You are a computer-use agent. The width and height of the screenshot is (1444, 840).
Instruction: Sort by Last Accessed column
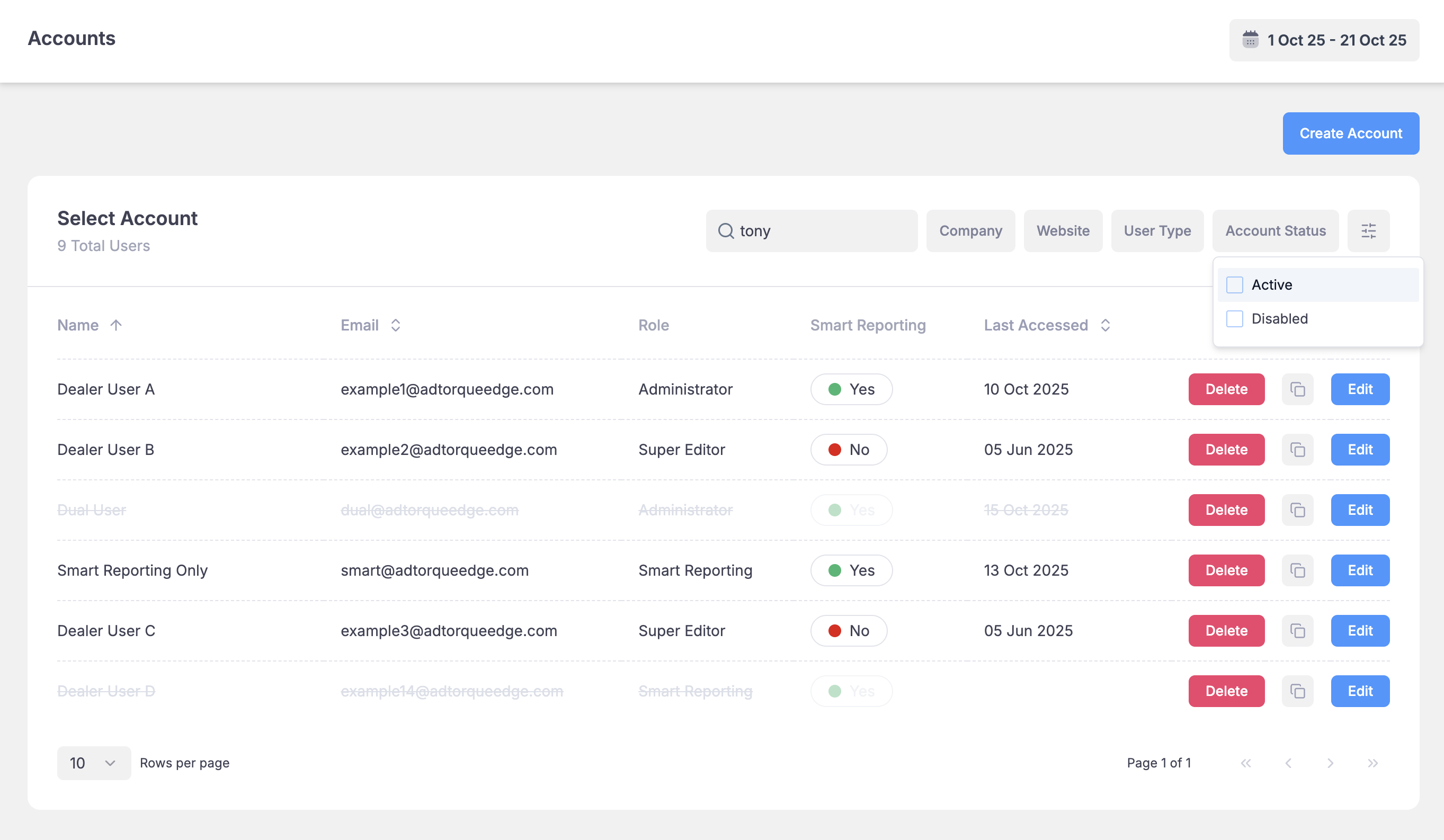1106,325
